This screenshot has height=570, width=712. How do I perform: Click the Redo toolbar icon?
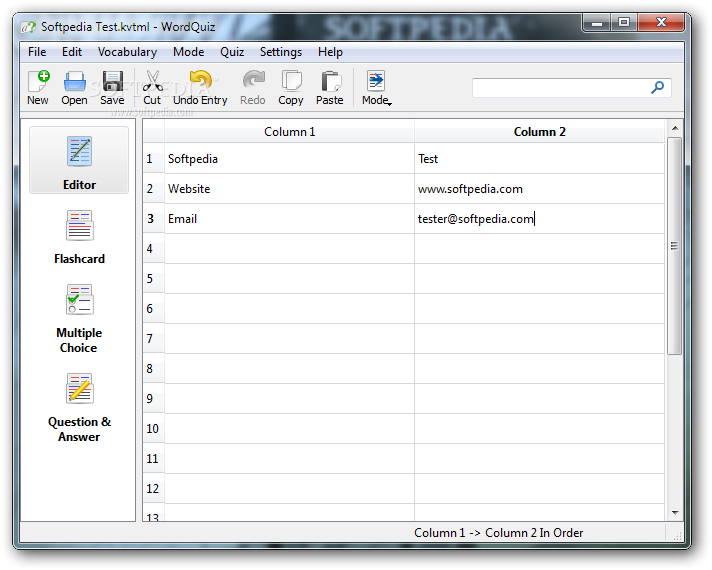point(253,88)
